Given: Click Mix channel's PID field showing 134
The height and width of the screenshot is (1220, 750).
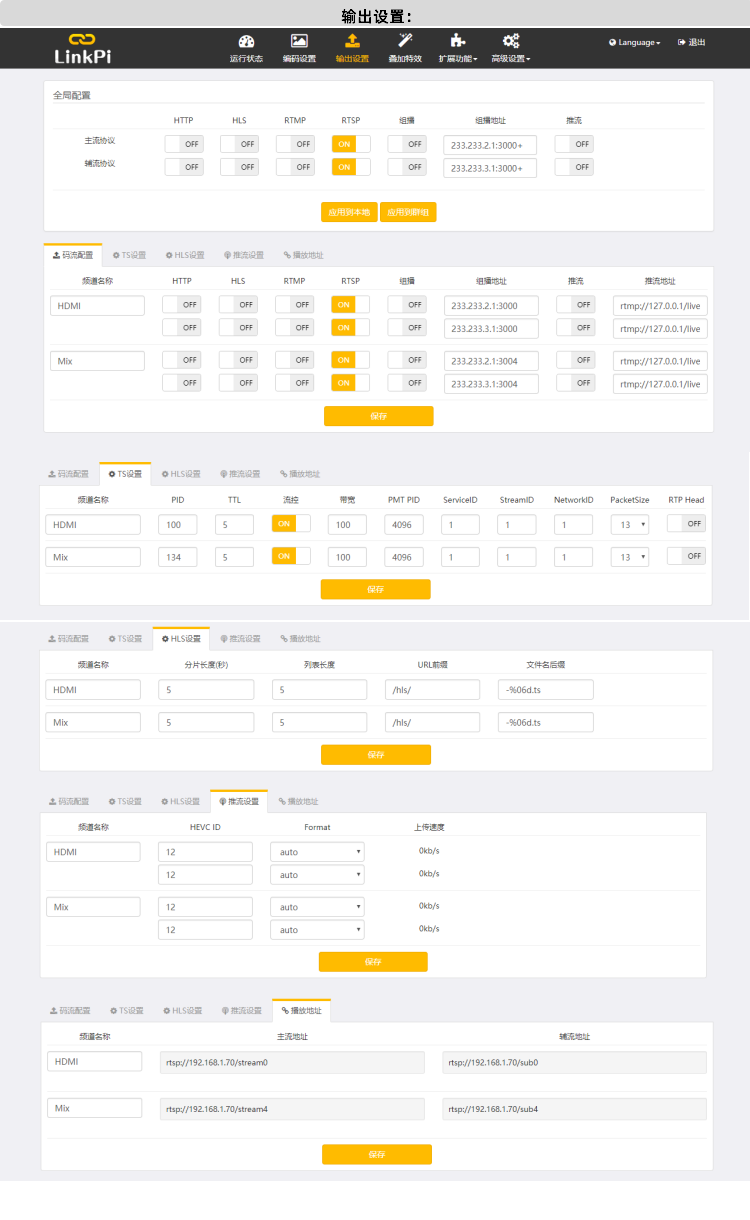Looking at the screenshot, I should point(177,557).
